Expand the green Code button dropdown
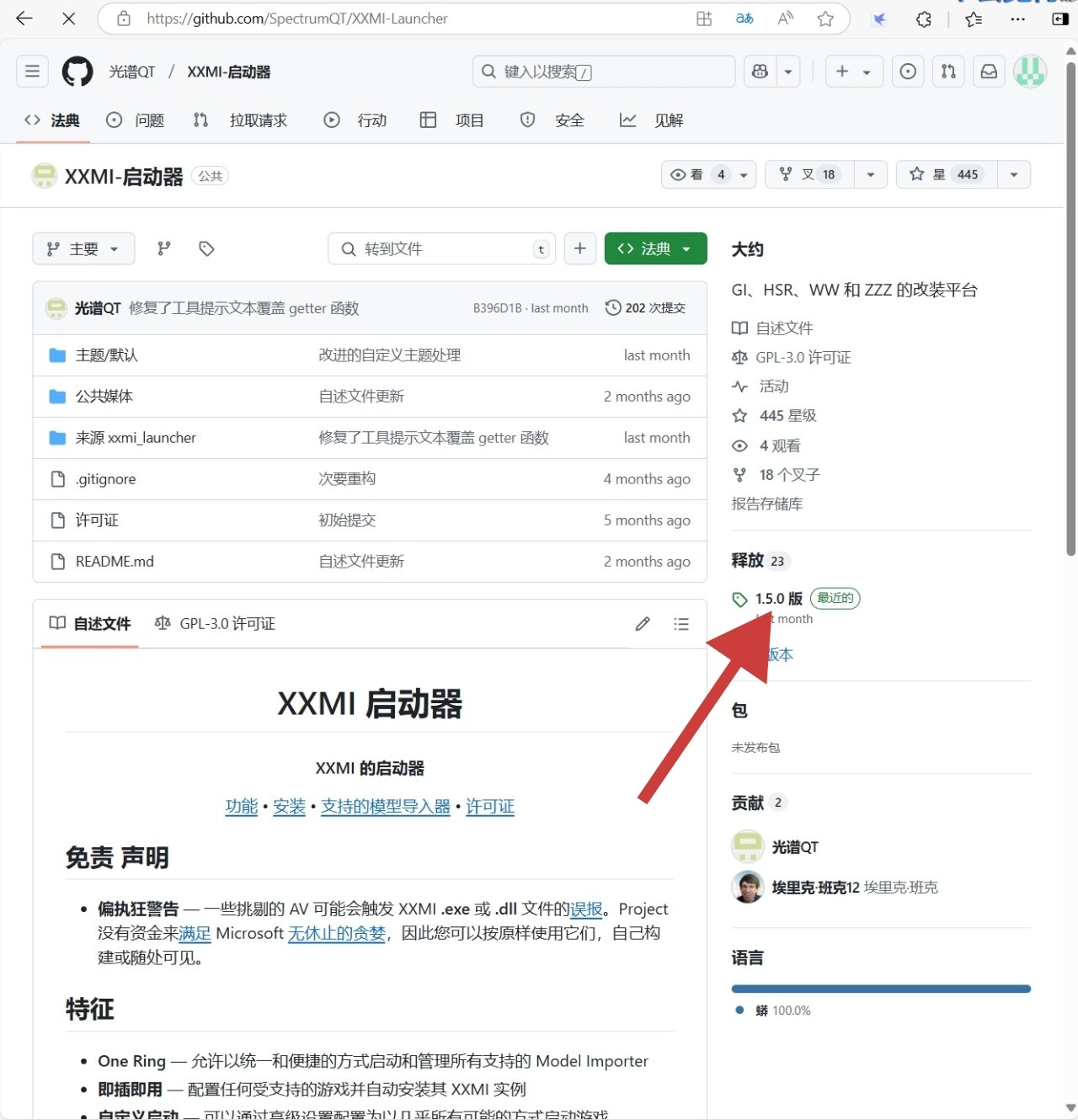The width and height of the screenshot is (1078, 1120). (655, 248)
